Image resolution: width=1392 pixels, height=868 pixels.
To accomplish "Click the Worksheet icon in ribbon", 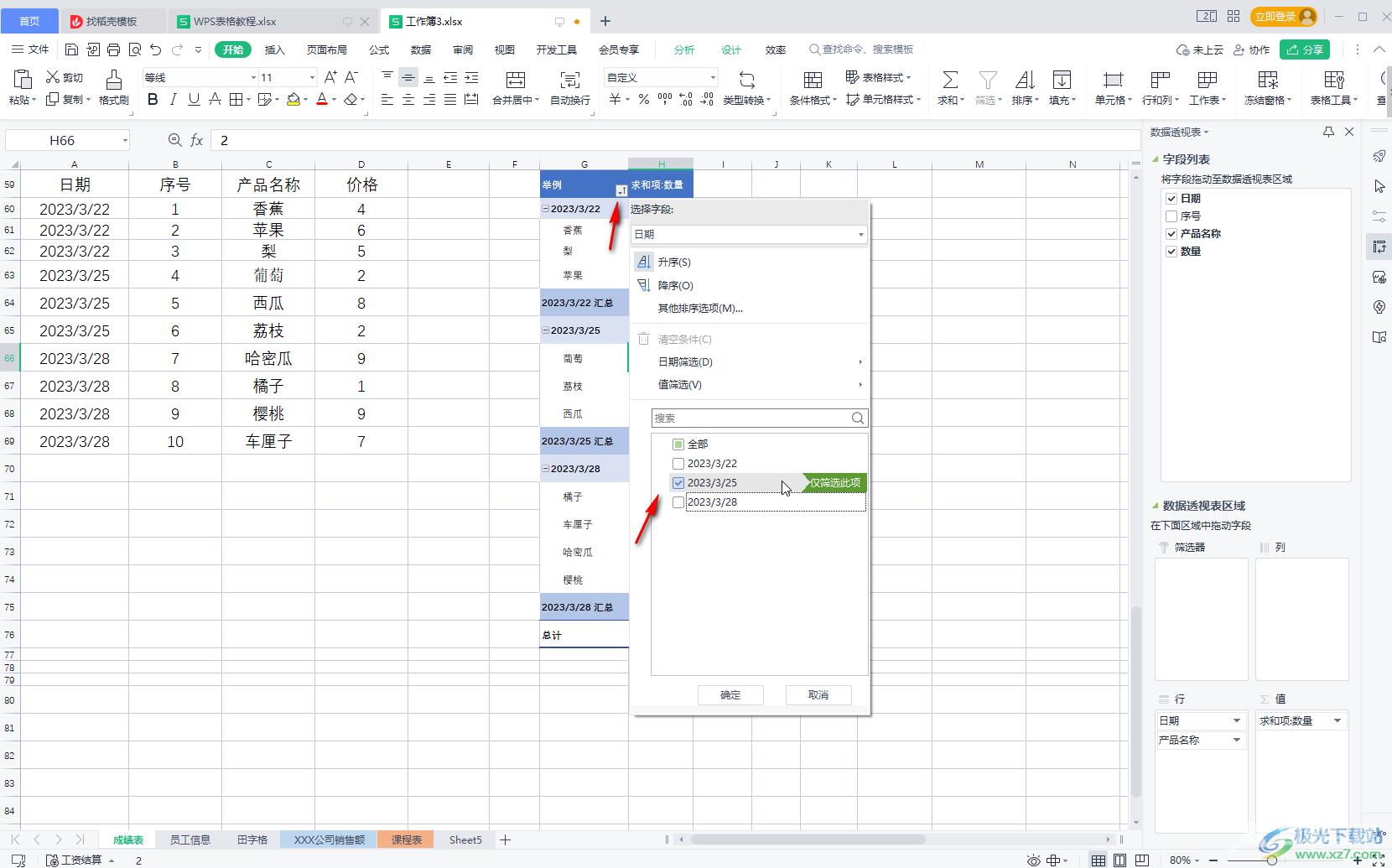I will click(x=1208, y=80).
